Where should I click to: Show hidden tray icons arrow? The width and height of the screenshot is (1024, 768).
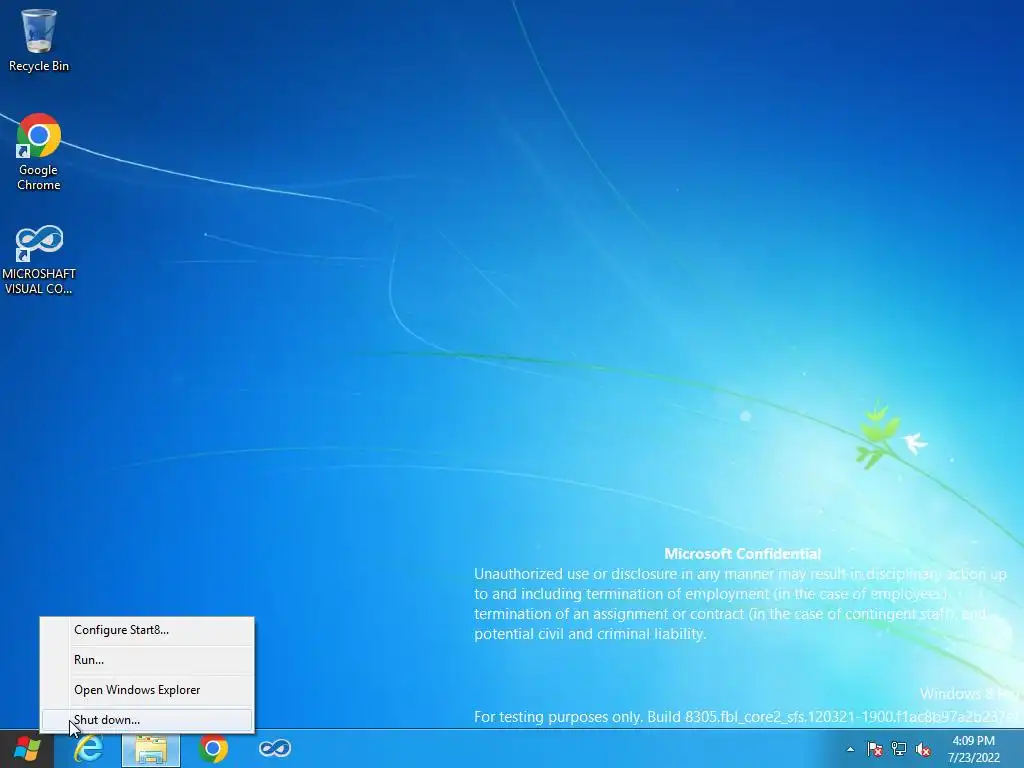pos(850,749)
